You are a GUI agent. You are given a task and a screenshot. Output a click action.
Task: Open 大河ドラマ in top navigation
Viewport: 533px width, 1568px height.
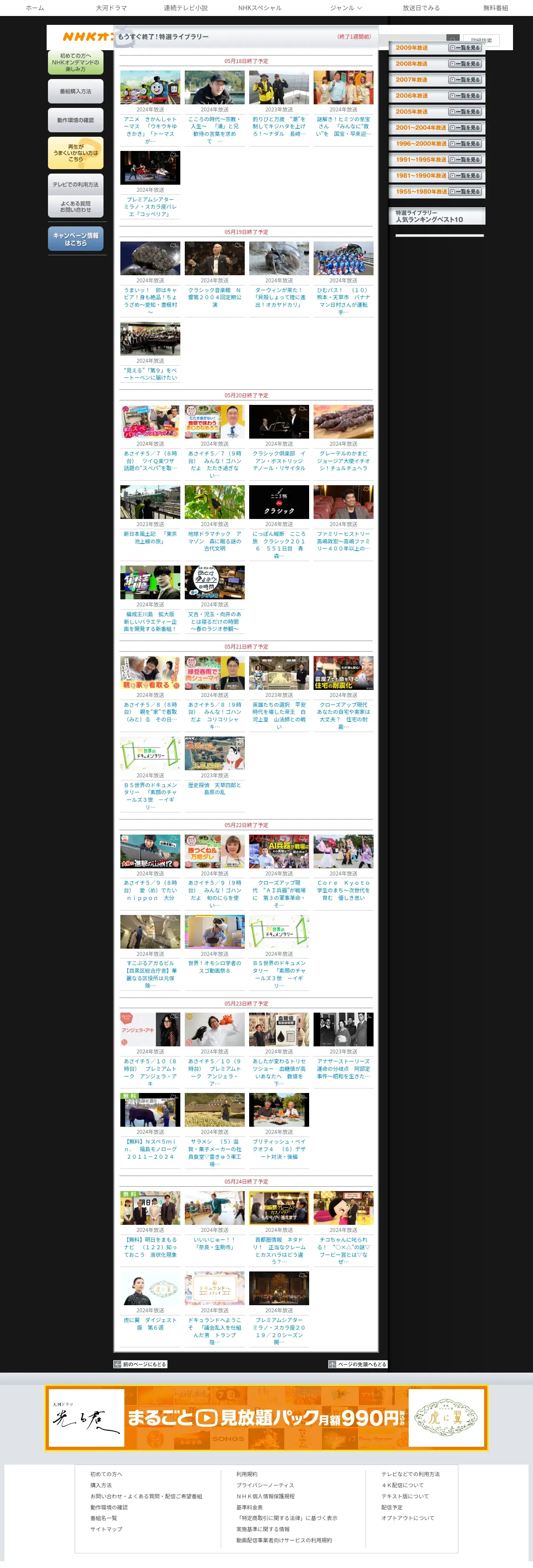[x=111, y=8]
